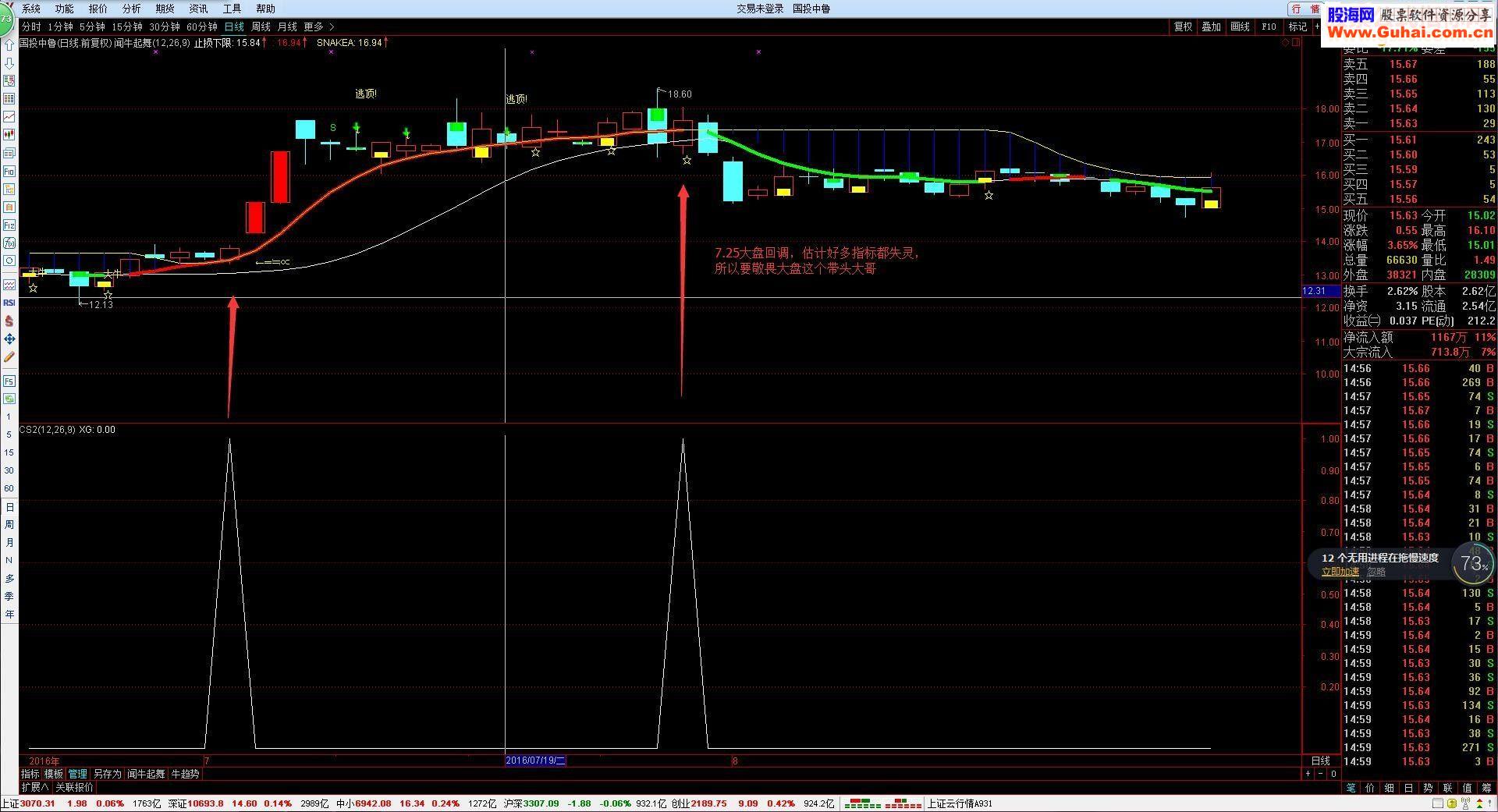Click the F5 icon in left sidebar
The image size is (1498, 812).
point(9,381)
